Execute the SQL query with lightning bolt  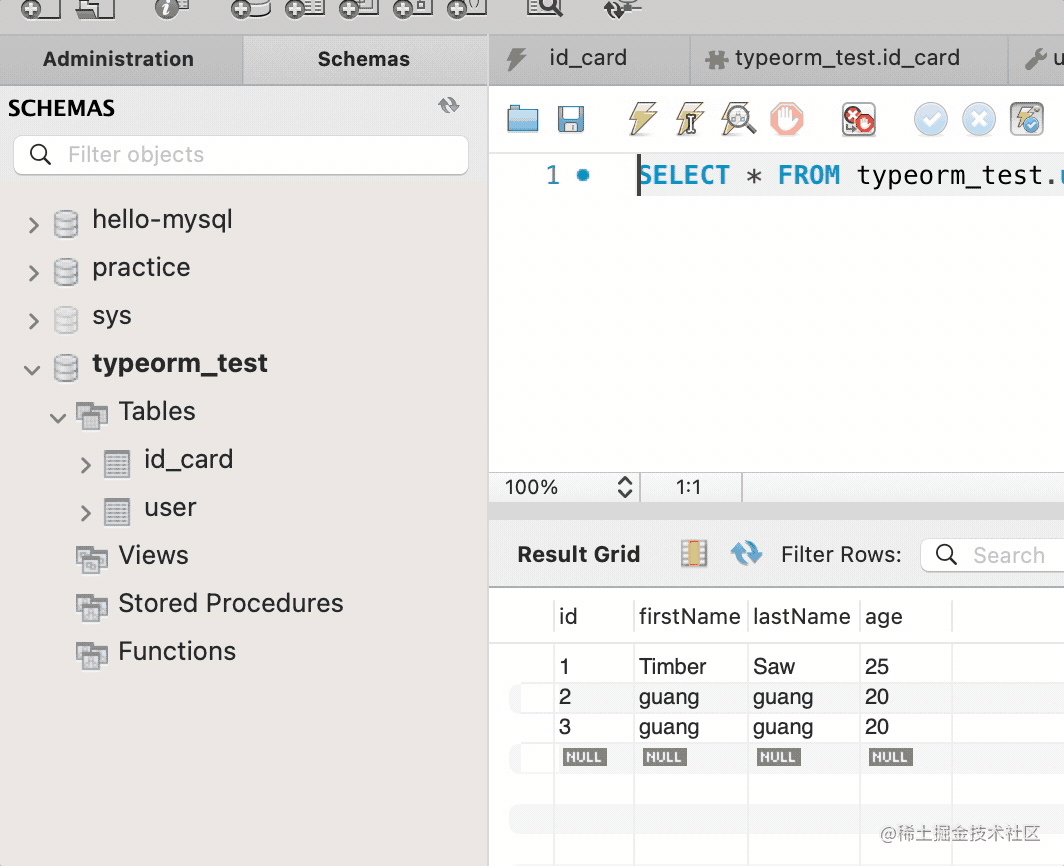(642, 120)
